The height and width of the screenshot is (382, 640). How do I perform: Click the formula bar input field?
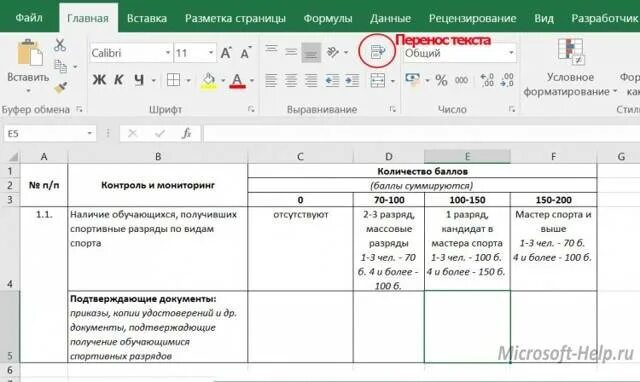tap(422, 133)
